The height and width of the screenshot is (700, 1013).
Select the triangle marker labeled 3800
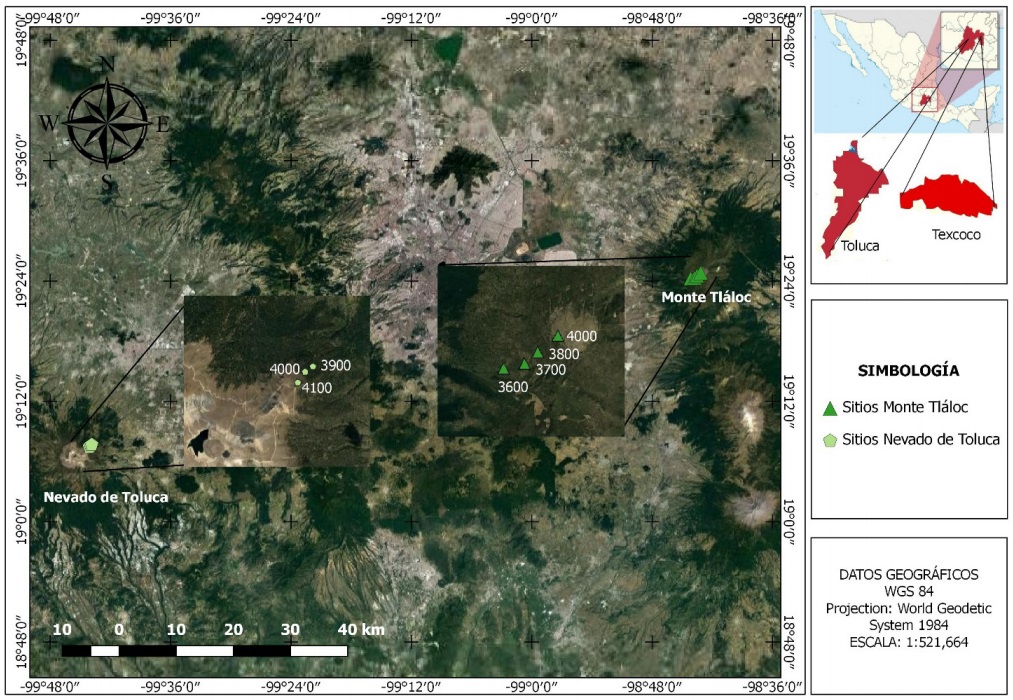(538, 352)
